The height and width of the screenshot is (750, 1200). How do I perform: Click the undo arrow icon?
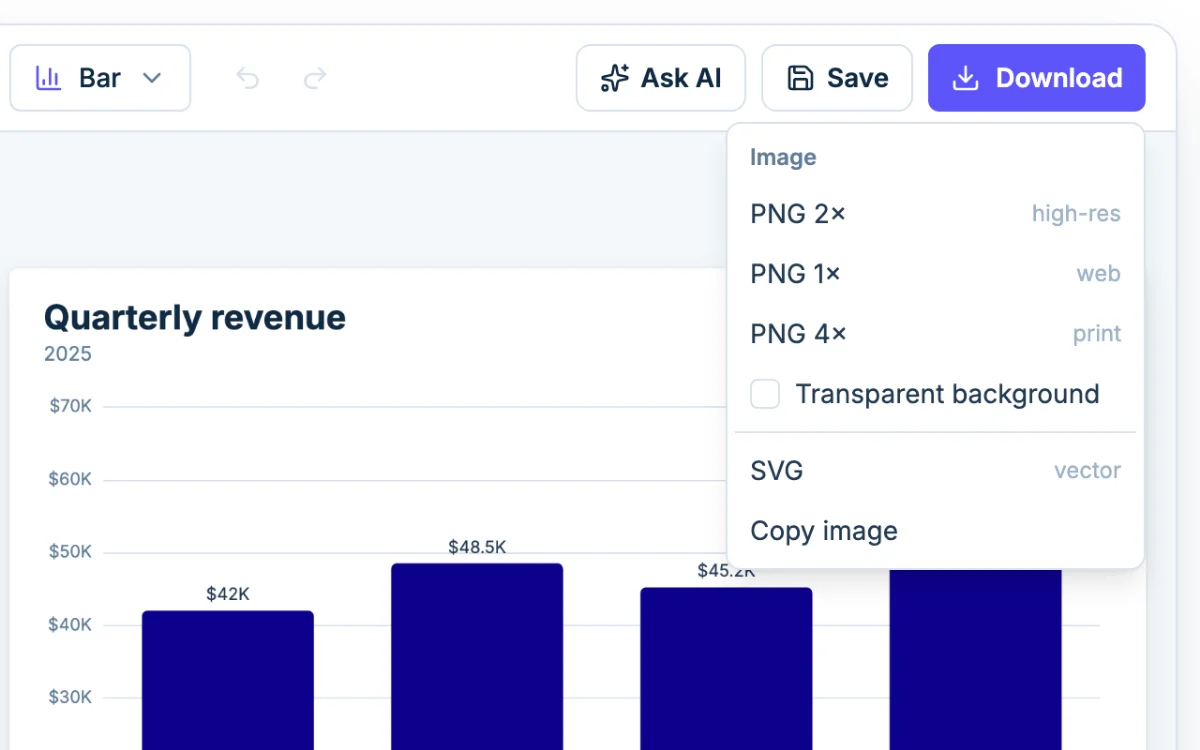click(x=248, y=78)
